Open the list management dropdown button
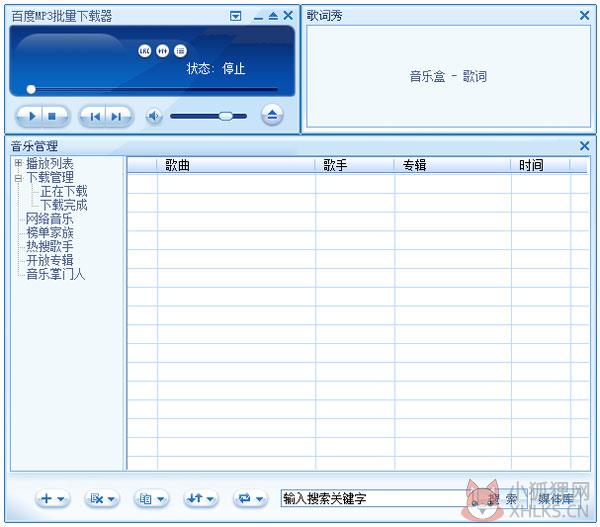This screenshot has height=527, width=600. point(152,499)
